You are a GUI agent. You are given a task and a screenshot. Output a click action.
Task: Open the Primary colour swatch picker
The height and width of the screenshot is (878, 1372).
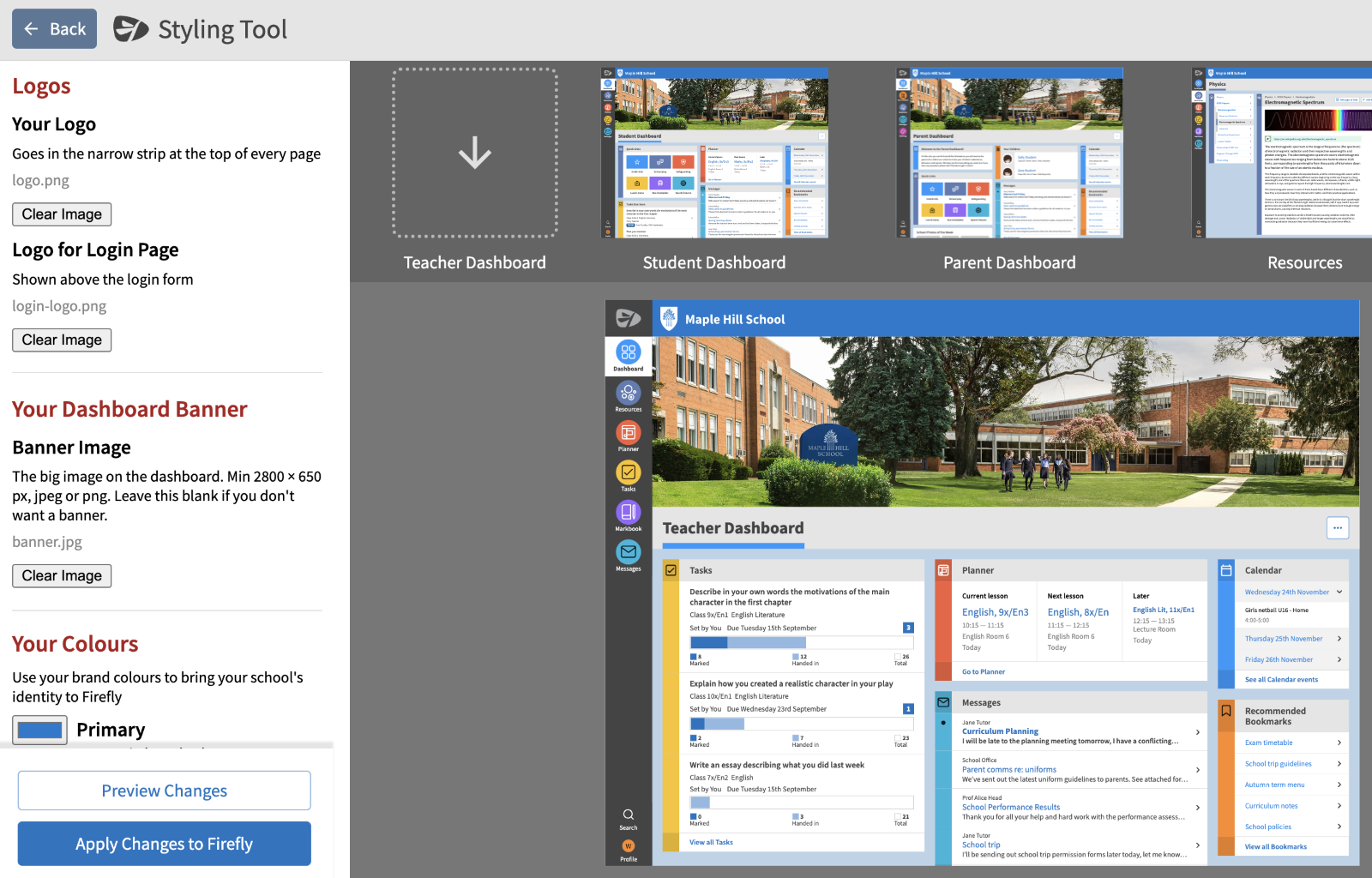coord(39,730)
